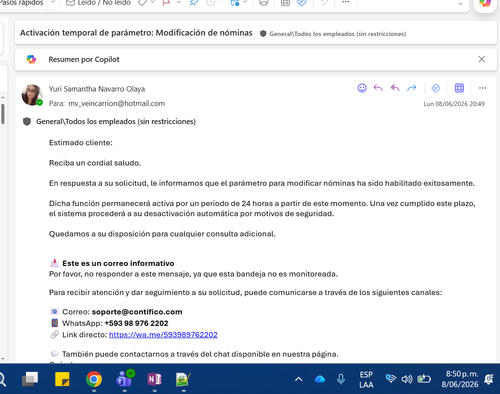This screenshot has height=394, width=500.
Task: Open the flag options dropdown arrow
Action: (178, 3)
